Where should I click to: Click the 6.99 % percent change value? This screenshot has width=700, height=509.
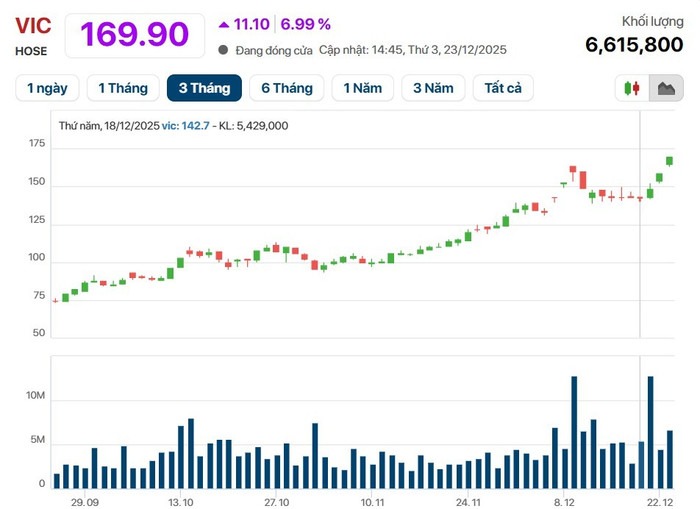[306, 24]
